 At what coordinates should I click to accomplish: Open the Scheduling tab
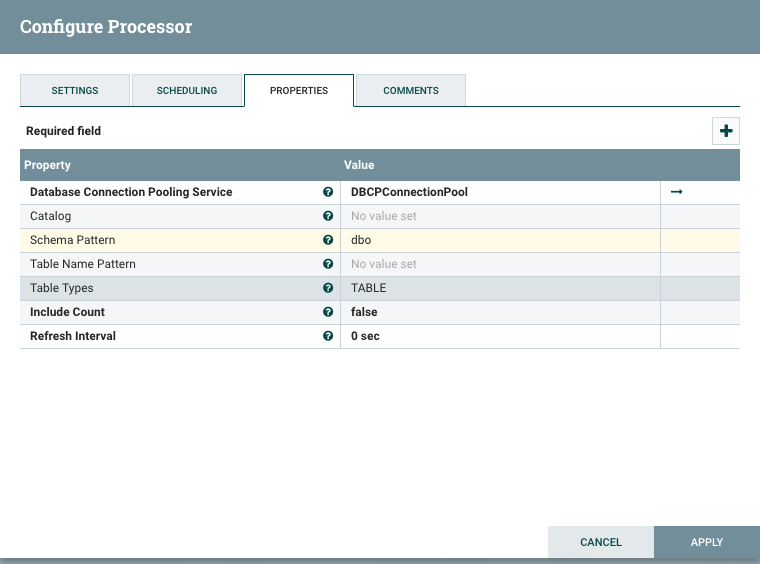click(x=187, y=90)
